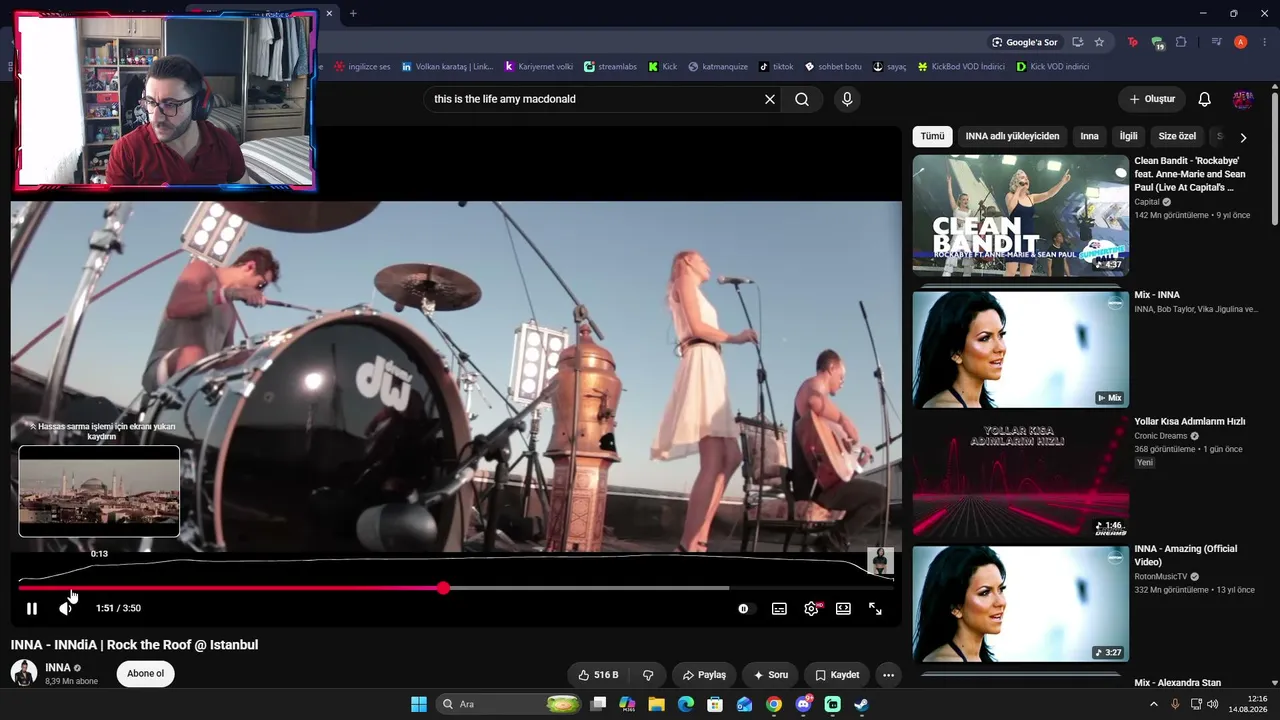Viewport: 1280px width, 720px height.
Task: Subscribe with the Abone ol button
Action: click(x=145, y=674)
